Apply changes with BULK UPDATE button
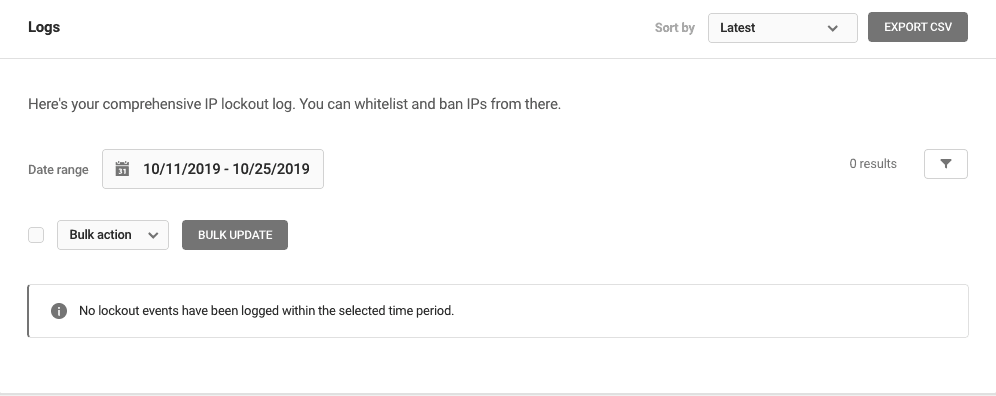The width and height of the screenshot is (996, 396). (x=235, y=235)
